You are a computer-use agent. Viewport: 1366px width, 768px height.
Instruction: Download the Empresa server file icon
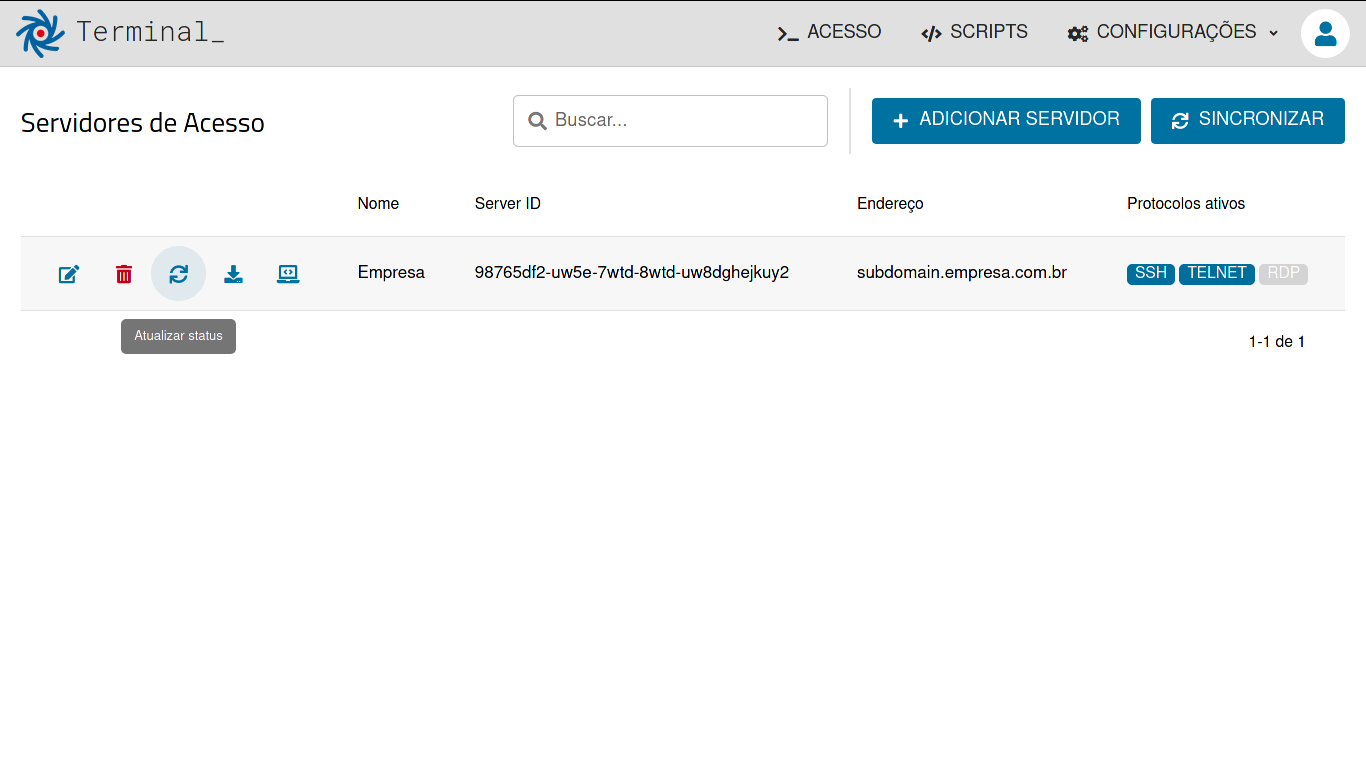point(233,274)
